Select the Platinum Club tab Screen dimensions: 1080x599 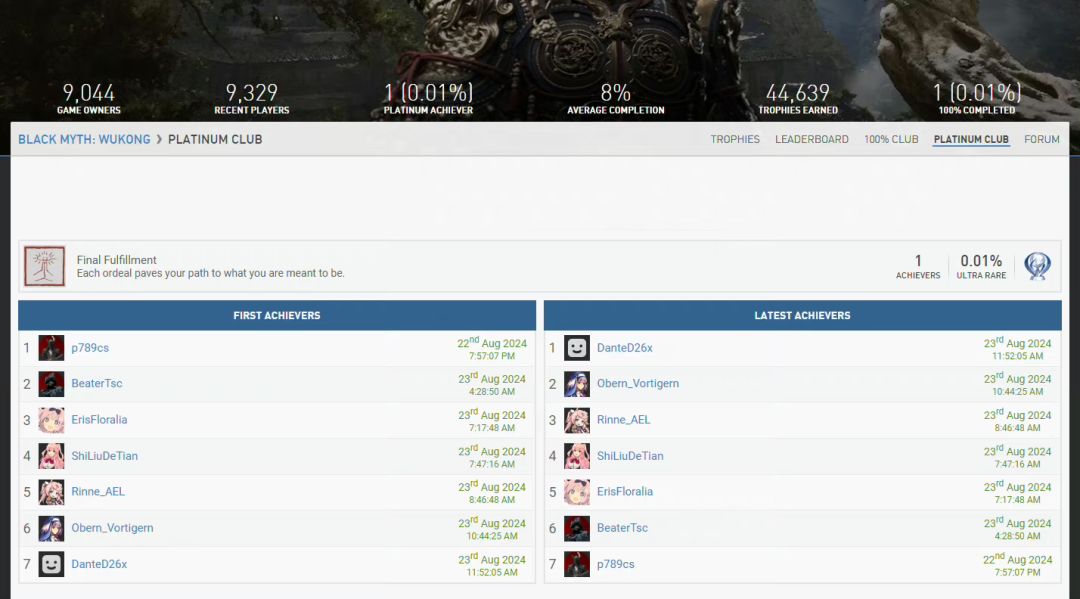971,139
